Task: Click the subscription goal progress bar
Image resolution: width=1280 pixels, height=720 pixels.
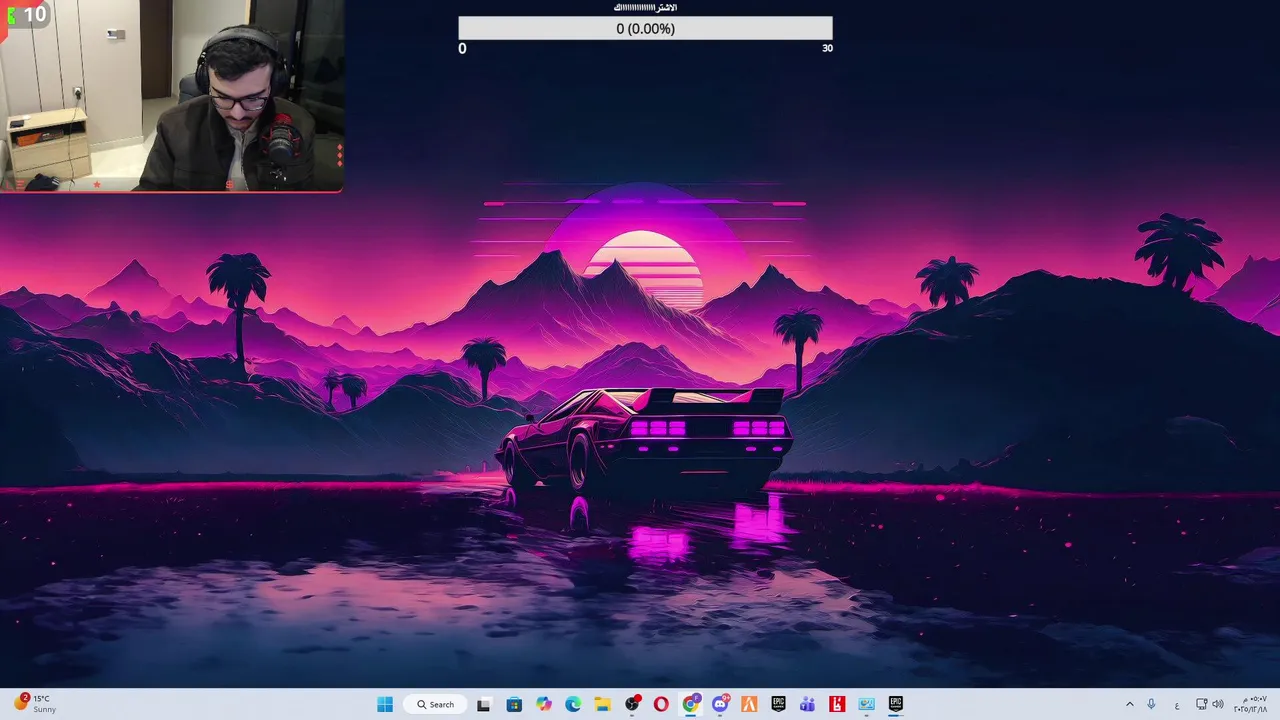Action: [645, 28]
